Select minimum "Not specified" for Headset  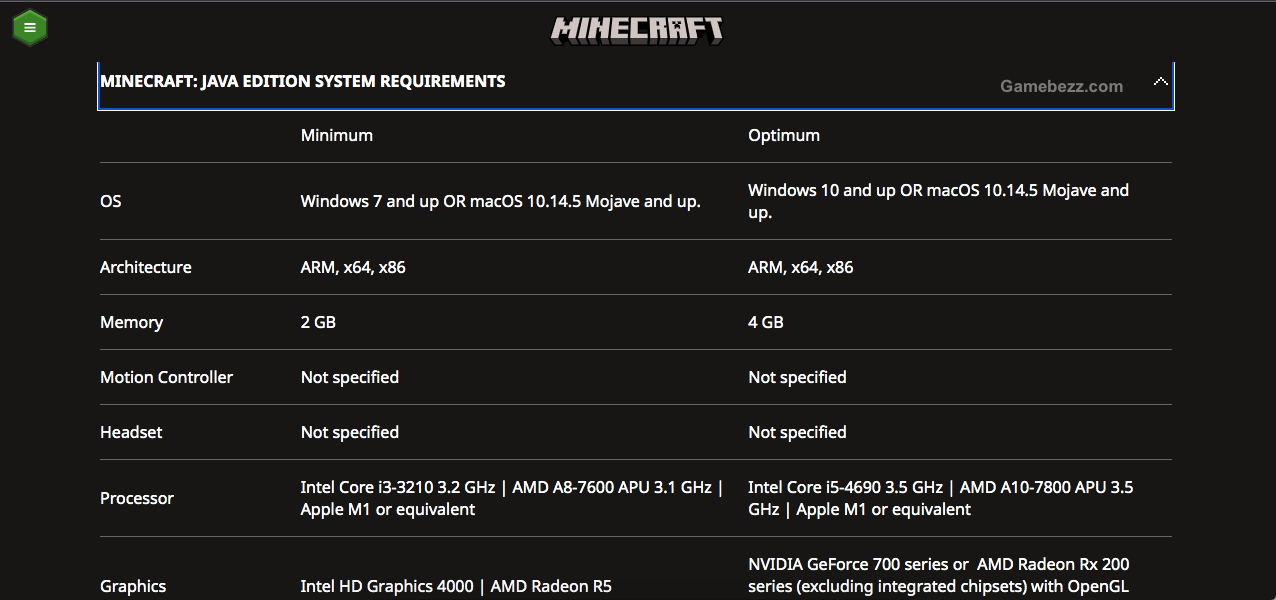tap(350, 432)
